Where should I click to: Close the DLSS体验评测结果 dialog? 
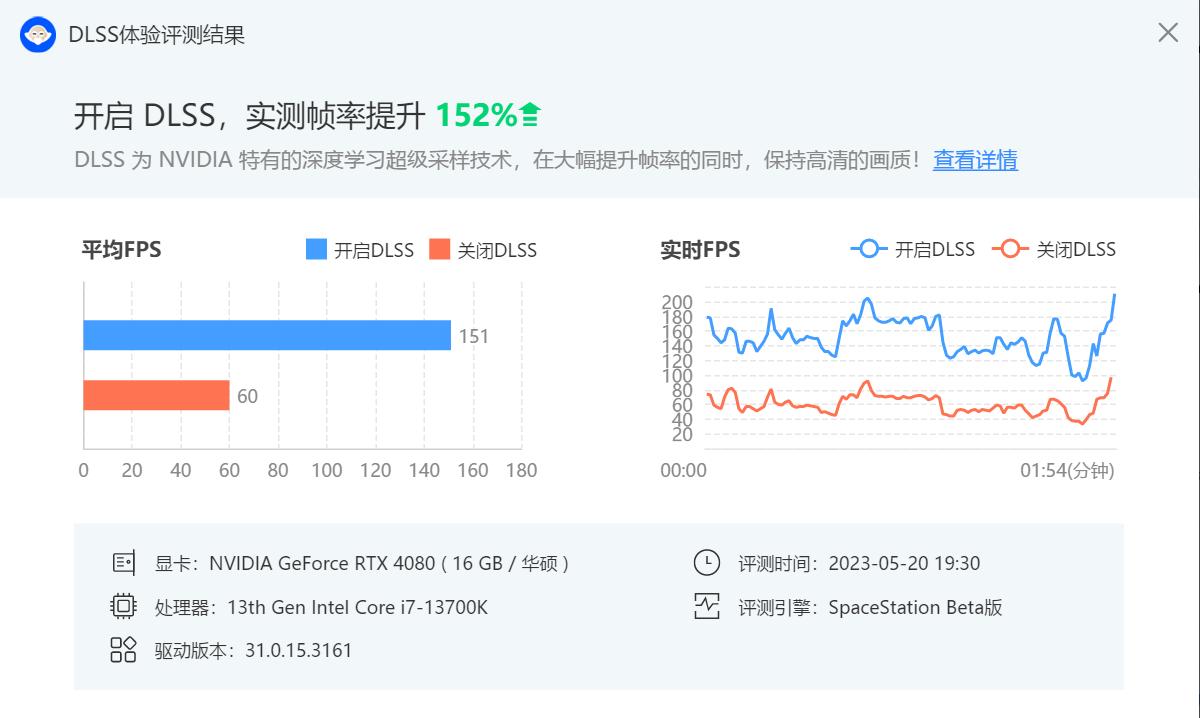coord(1168,32)
